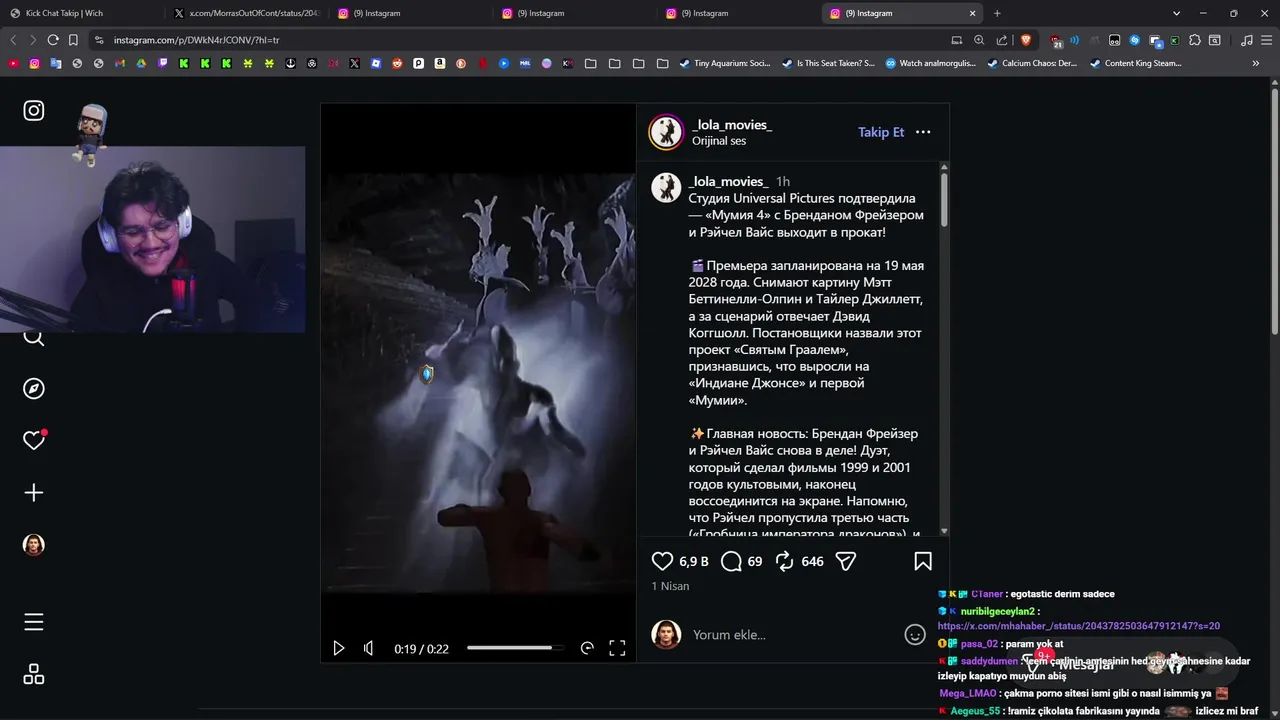Open the Explore compass icon
Screen dimensions: 1280x720
tap(34, 389)
